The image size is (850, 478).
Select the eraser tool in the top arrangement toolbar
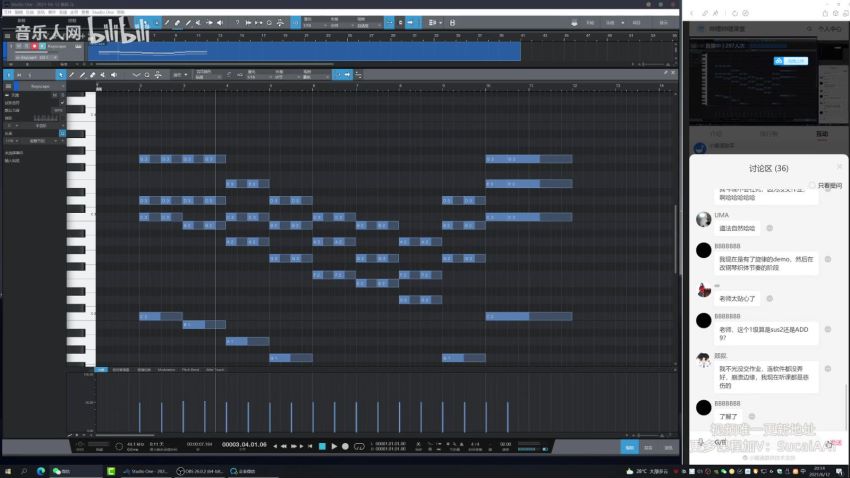[177, 23]
